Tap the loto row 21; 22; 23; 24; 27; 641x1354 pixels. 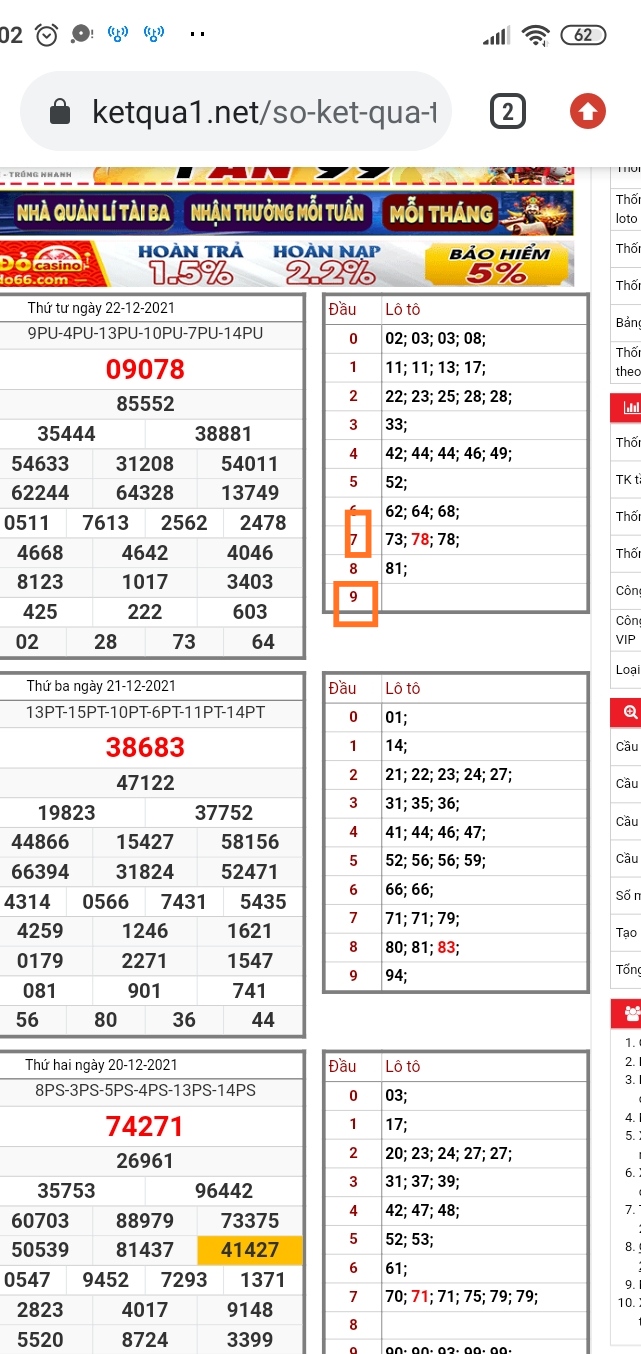[449, 774]
